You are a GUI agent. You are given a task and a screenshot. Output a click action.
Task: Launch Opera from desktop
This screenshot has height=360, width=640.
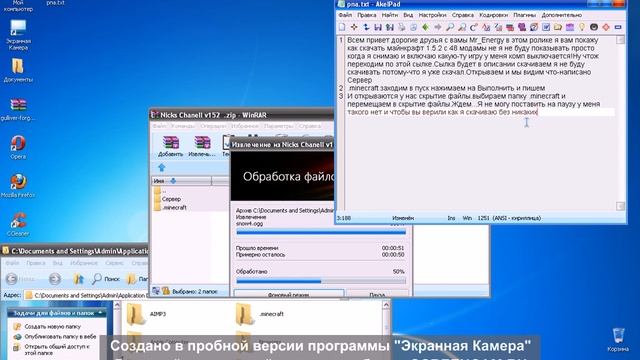coord(18,147)
